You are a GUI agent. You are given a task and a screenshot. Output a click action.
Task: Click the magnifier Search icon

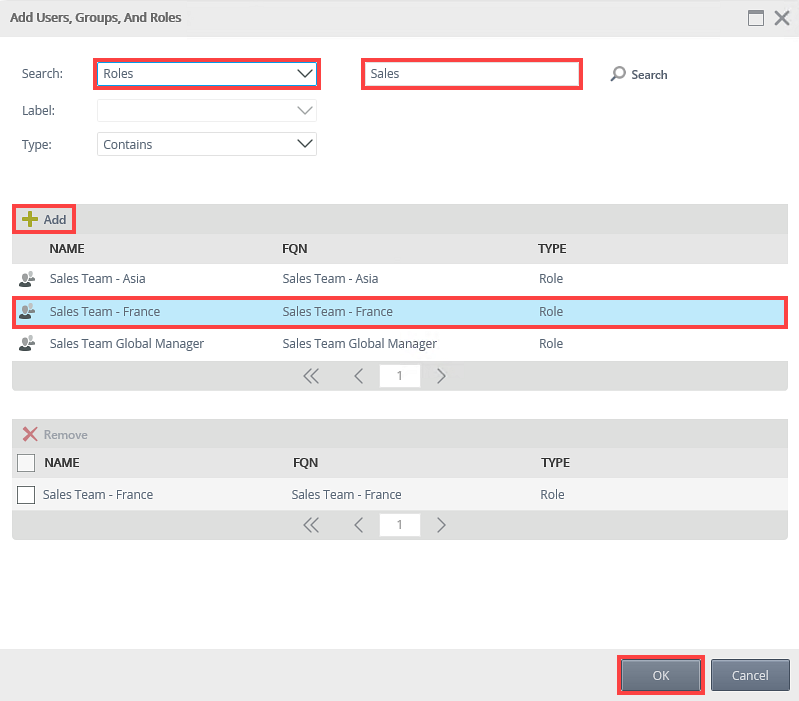coord(619,74)
